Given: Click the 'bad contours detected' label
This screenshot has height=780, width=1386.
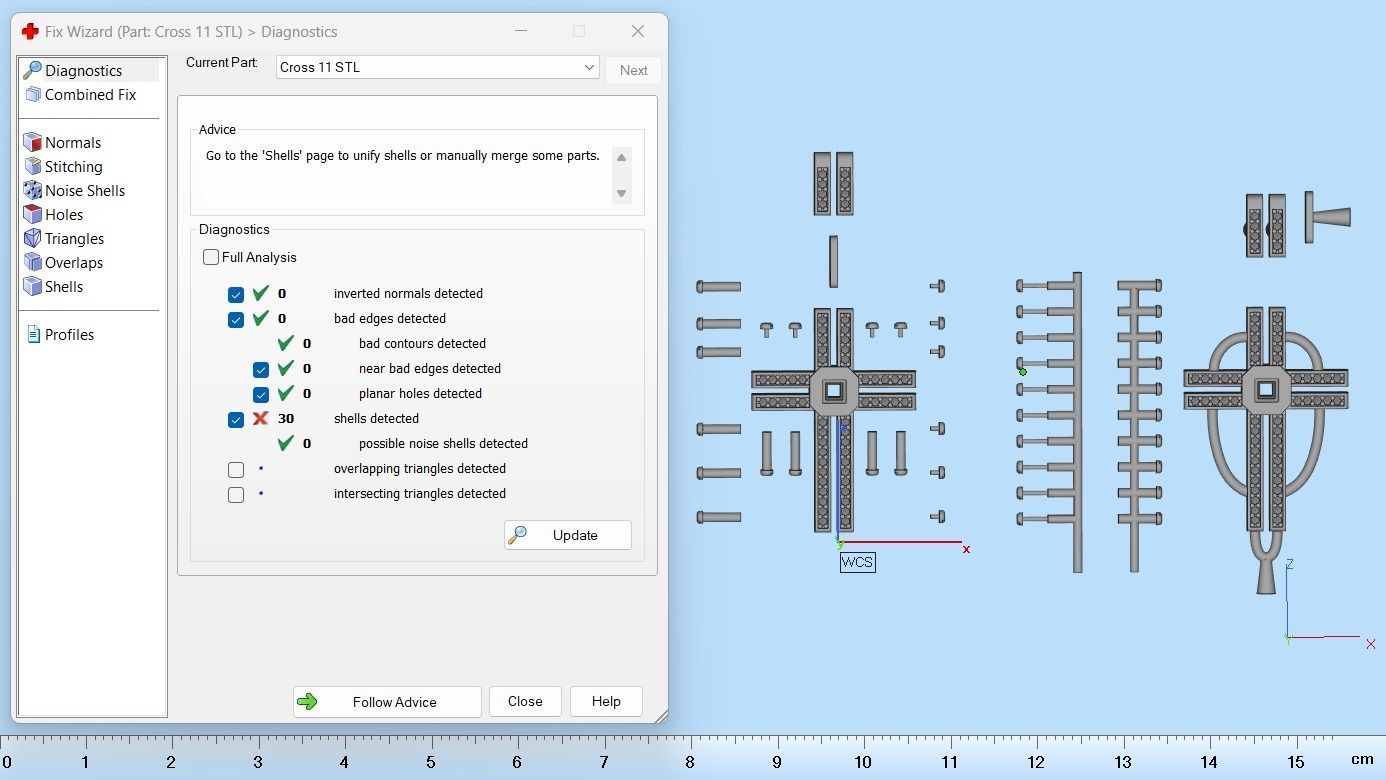Looking at the screenshot, I should (x=422, y=343).
